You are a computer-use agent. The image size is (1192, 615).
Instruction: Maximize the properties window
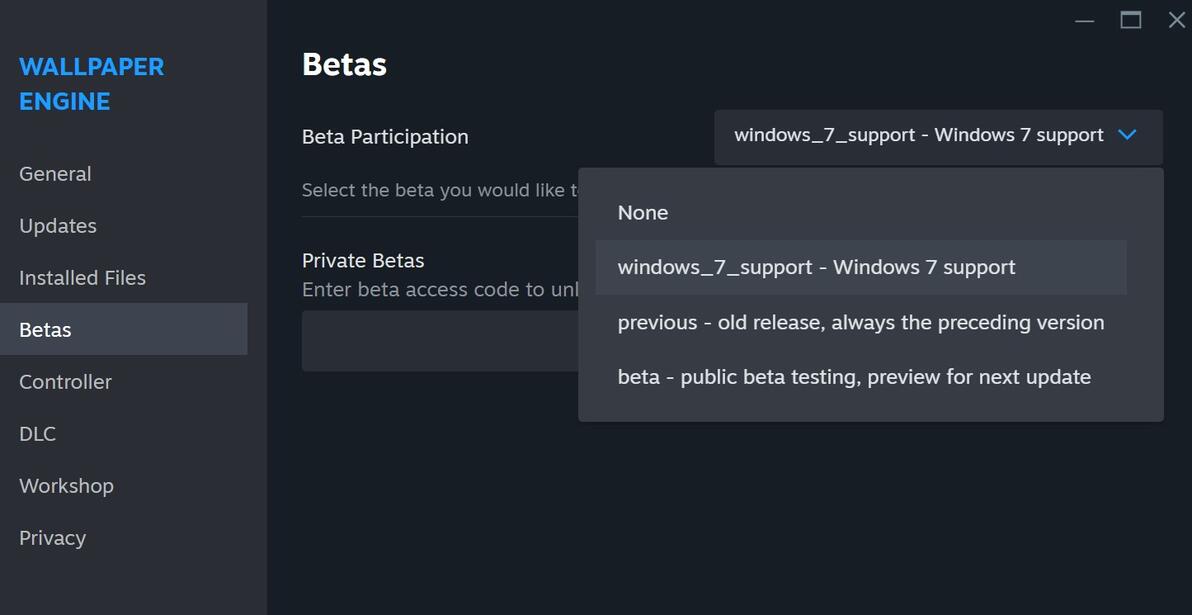pos(1131,20)
